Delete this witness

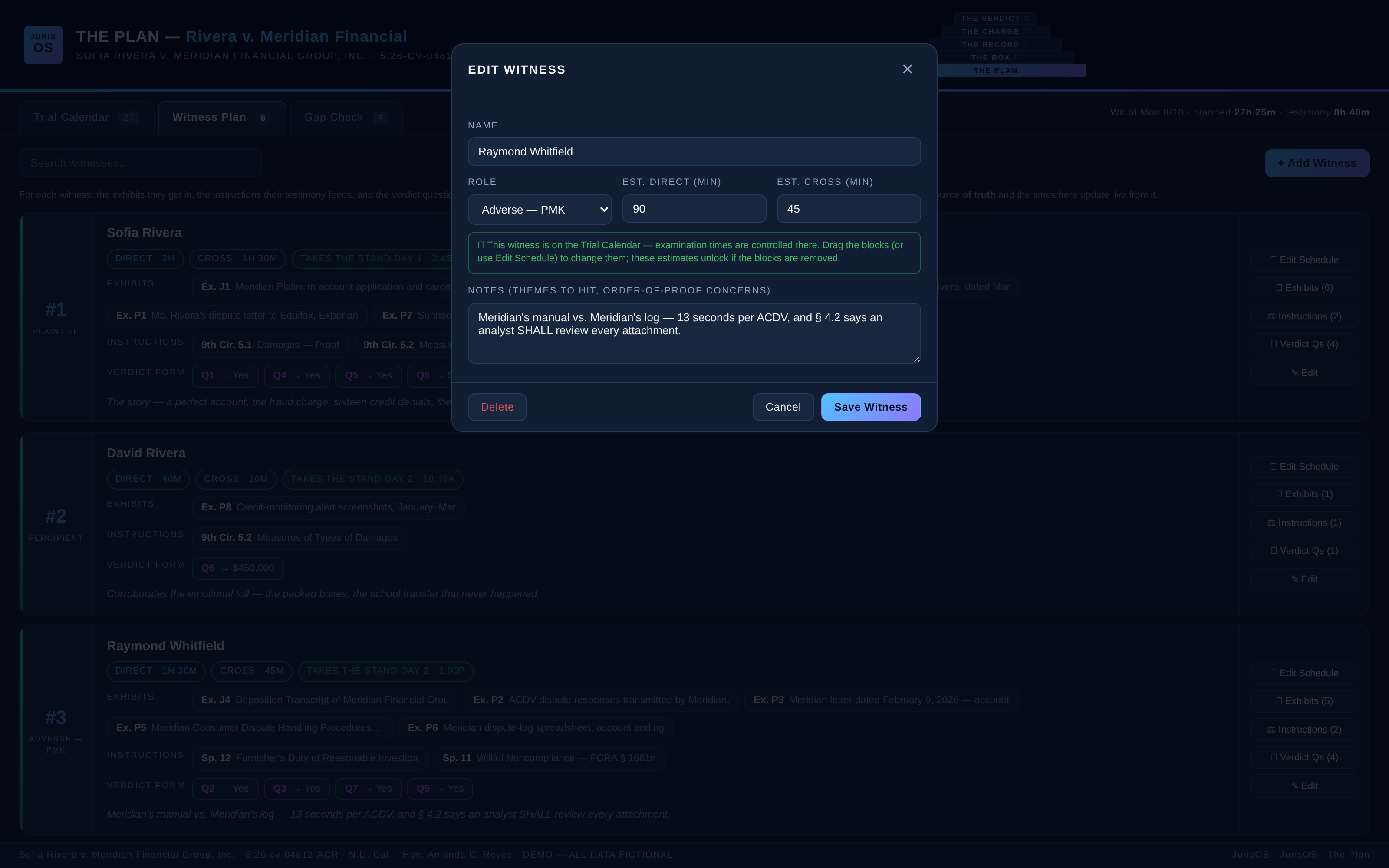pos(497,407)
